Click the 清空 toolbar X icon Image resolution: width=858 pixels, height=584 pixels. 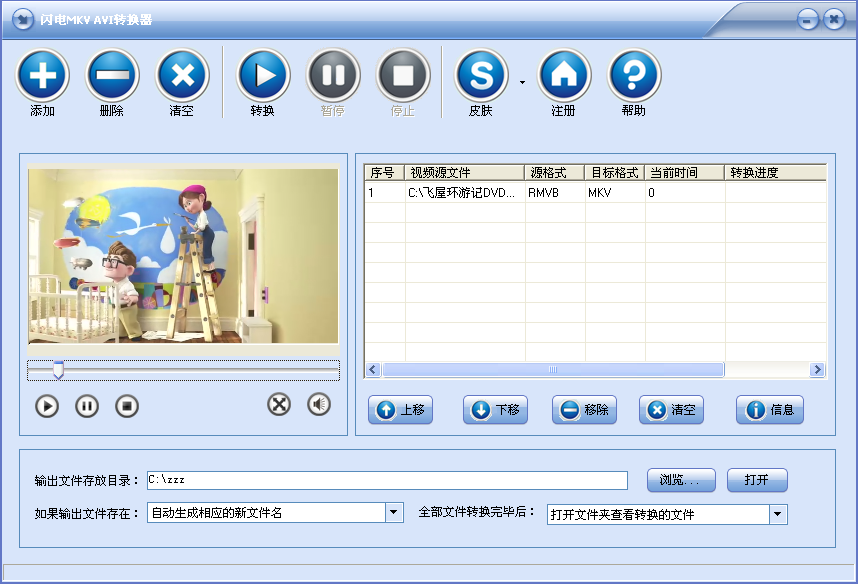tap(182, 75)
